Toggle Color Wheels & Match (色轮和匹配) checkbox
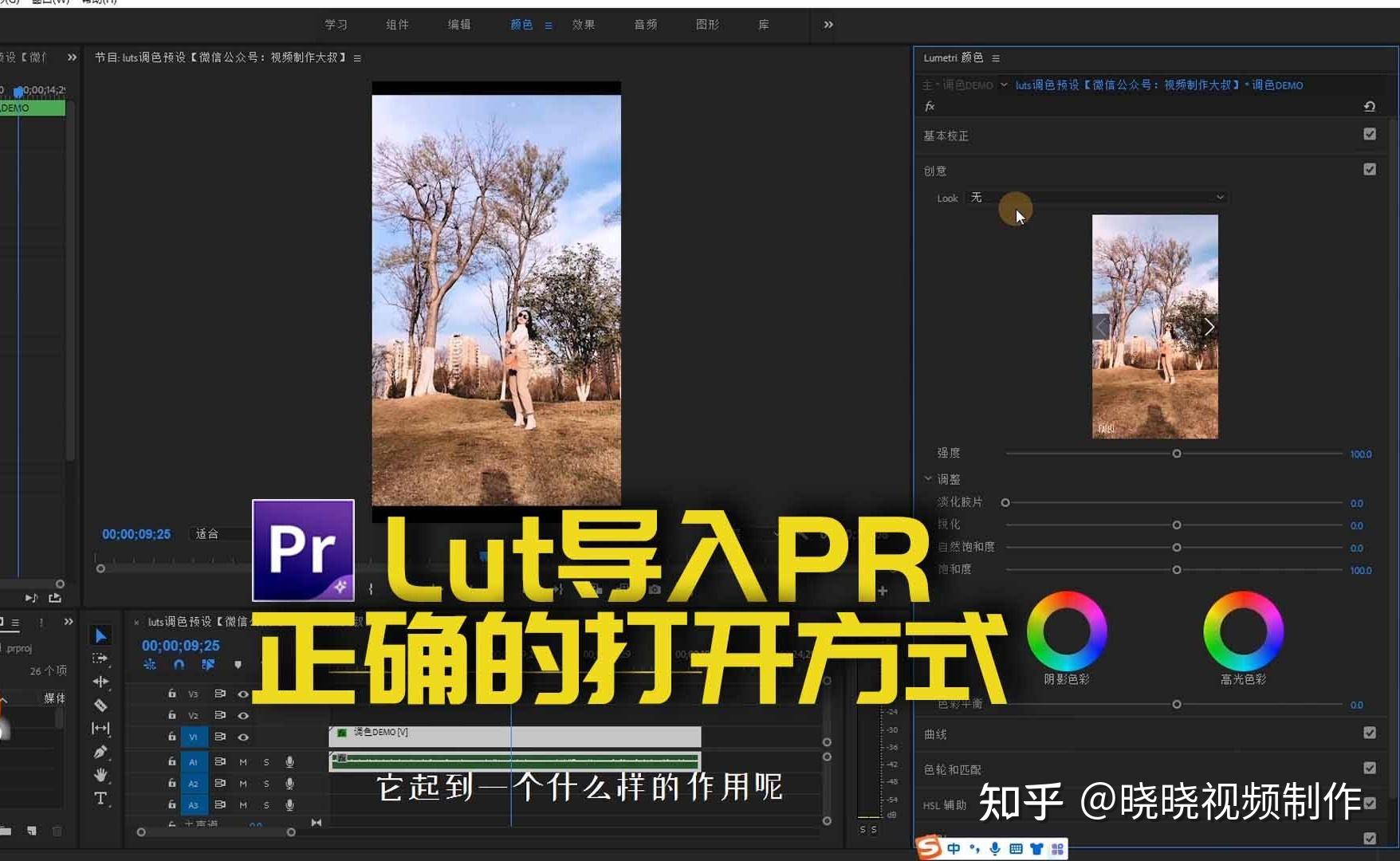This screenshot has width=1400, height=861. [x=1369, y=768]
